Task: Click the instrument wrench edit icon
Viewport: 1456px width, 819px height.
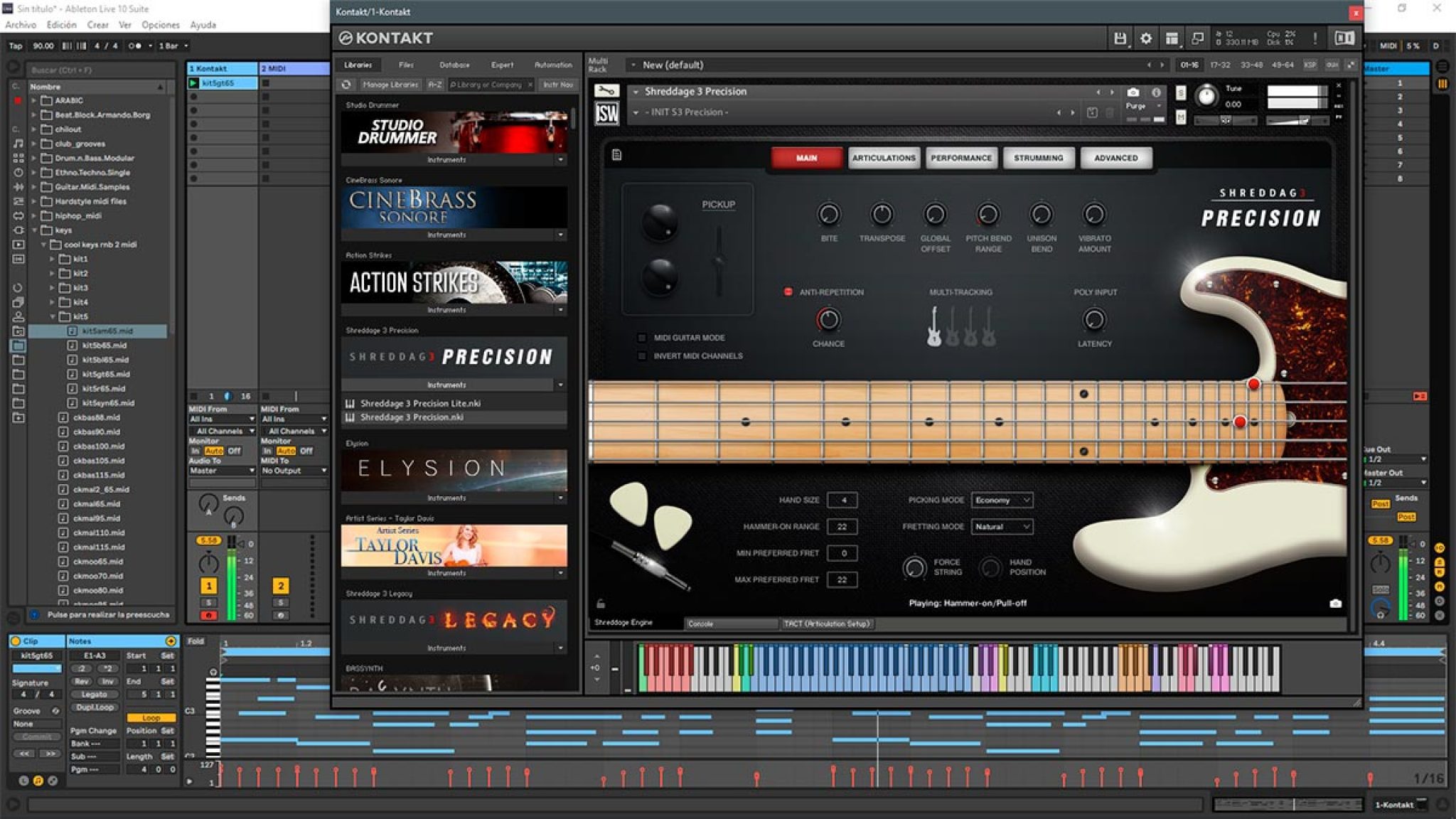Action: pyautogui.click(x=606, y=91)
